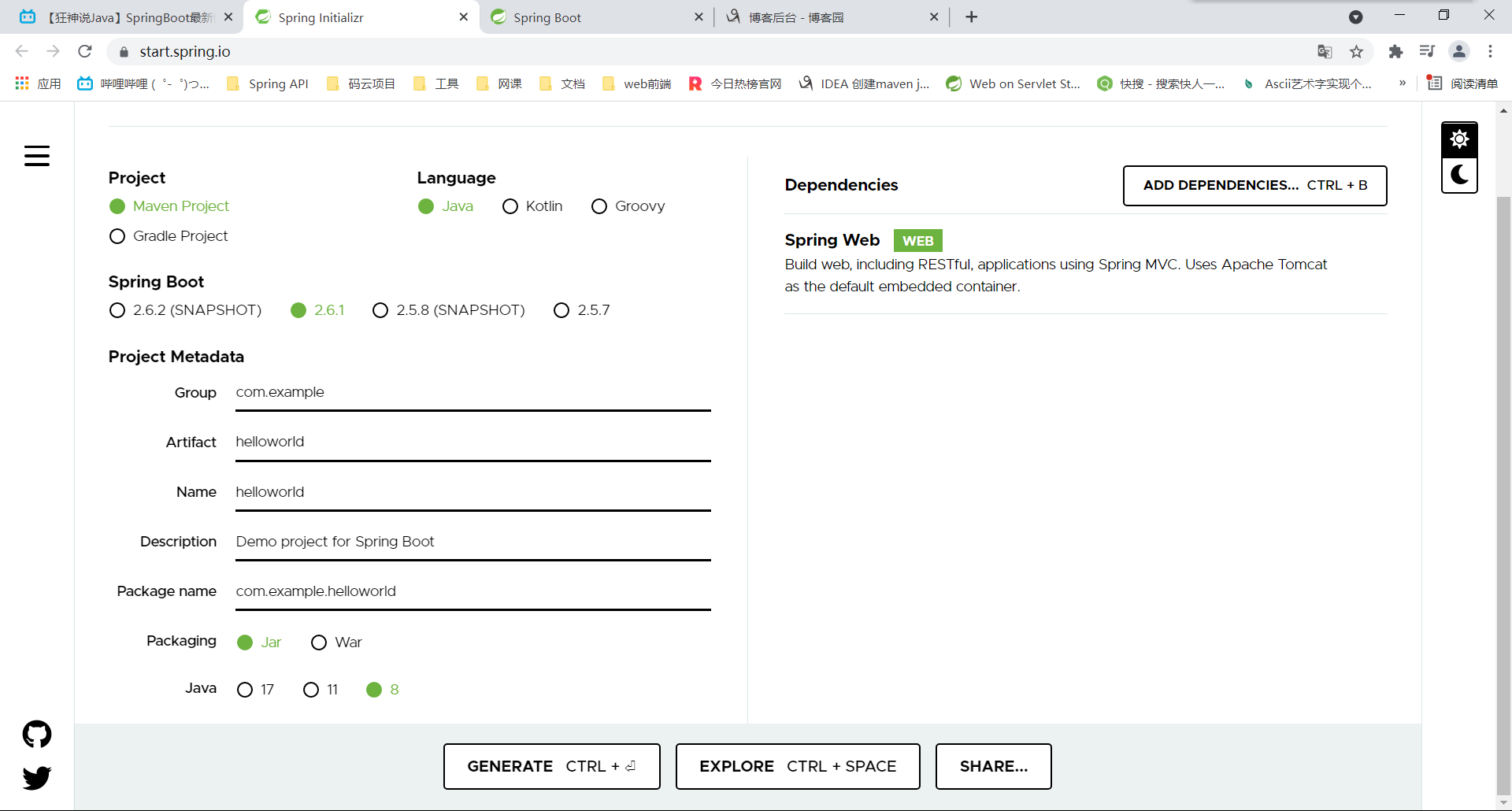This screenshot has width=1512, height=811.
Task: Open the 哔哩哔哩 bookmark
Action: click(x=143, y=83)
